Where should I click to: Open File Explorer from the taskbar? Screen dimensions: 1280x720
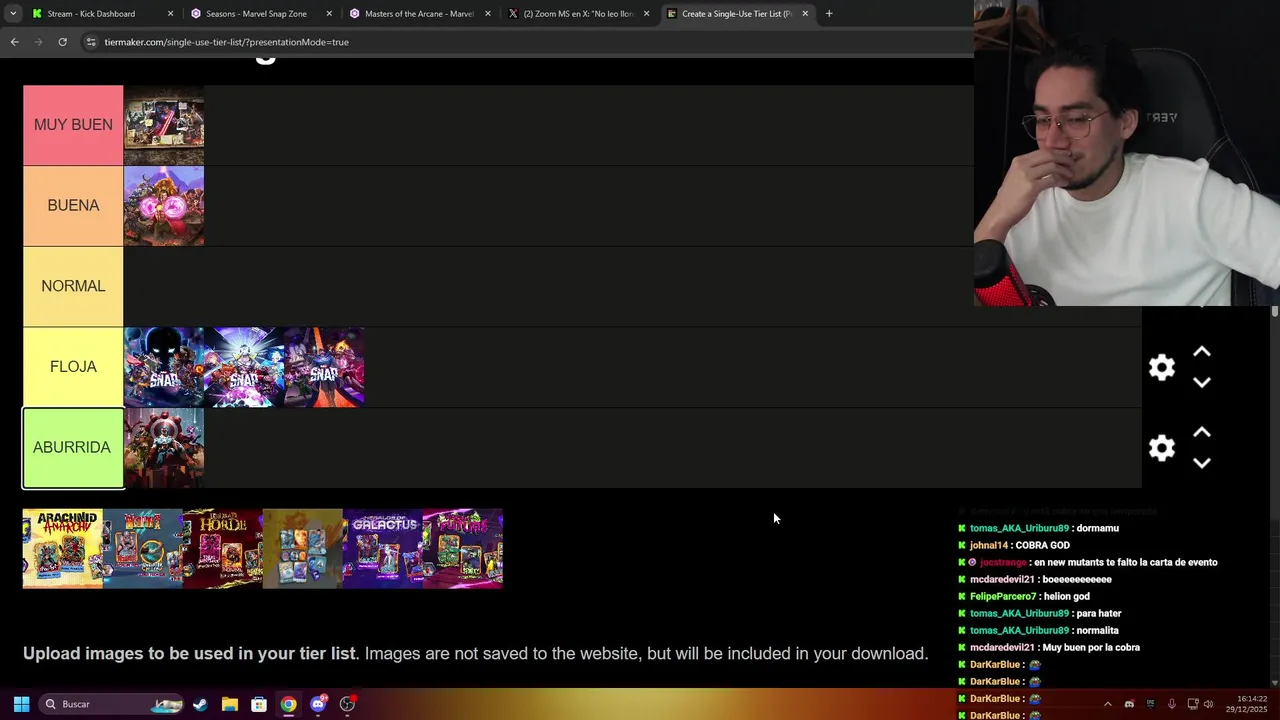pos(229,704)
